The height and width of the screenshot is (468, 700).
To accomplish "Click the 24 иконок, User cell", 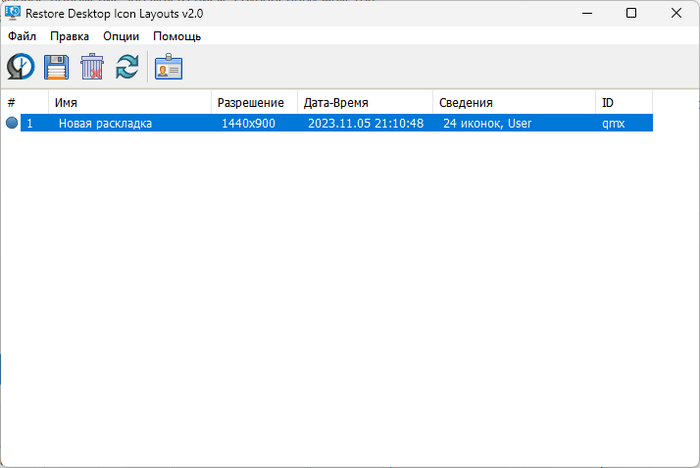I will [487, 123].
